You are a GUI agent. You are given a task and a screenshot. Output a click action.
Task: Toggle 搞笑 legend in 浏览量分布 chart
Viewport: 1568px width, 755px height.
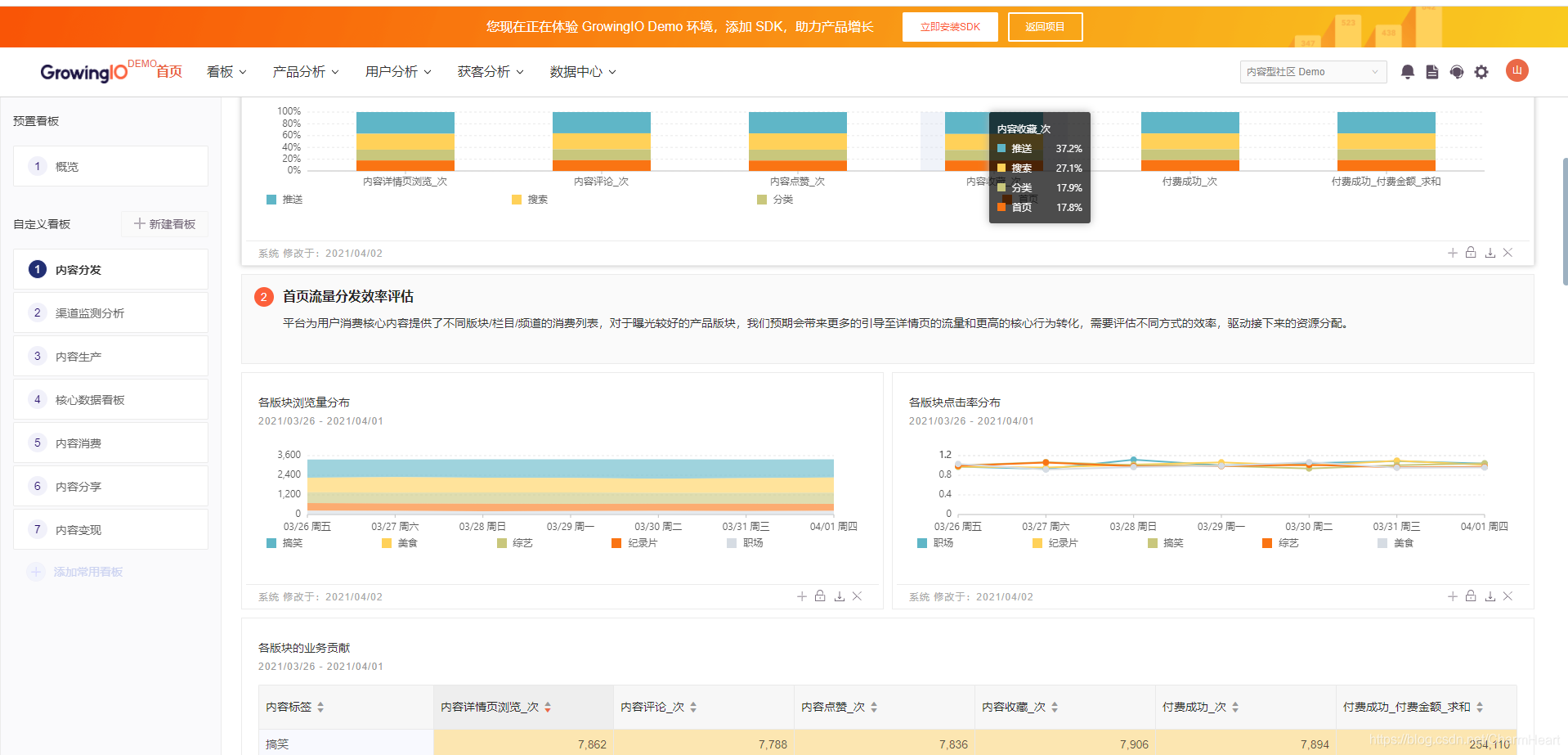pyautogui.click(x=284, y=543)
